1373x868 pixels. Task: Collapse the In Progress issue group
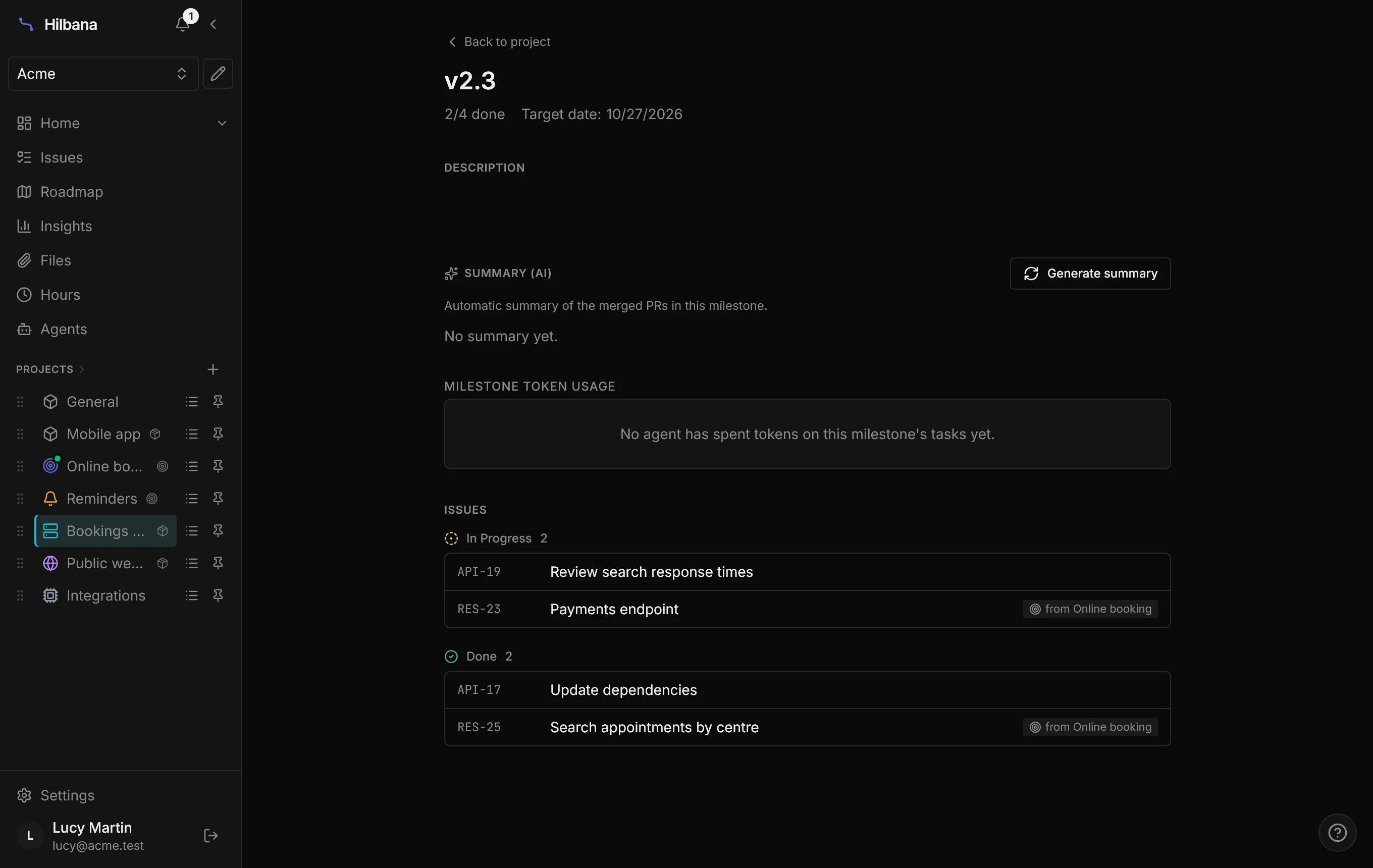(x=496, y=538)
